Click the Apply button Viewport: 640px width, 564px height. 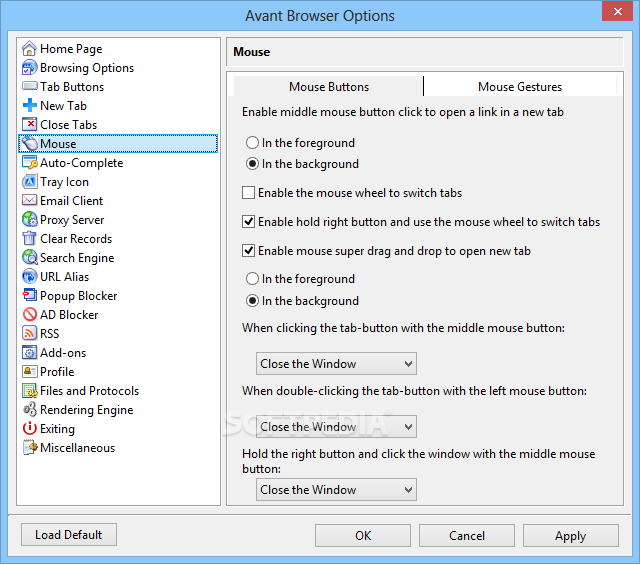(x=571, y=535)
